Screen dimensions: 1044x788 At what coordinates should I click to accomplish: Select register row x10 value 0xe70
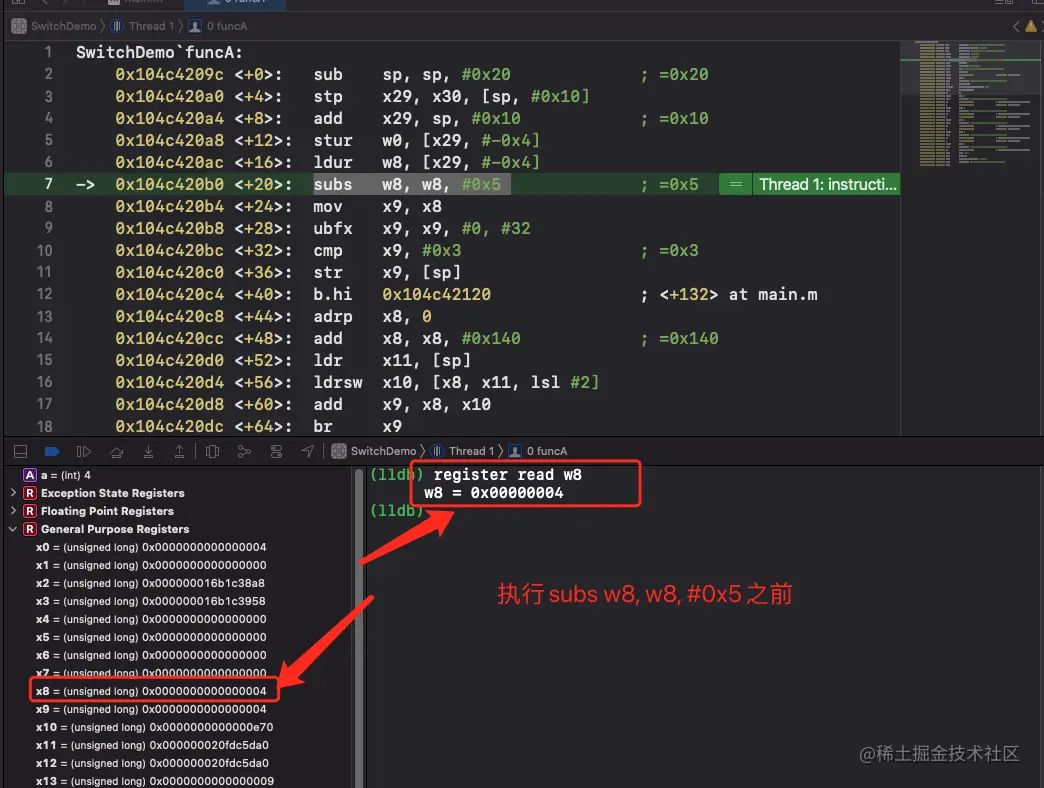pos(154,727)
